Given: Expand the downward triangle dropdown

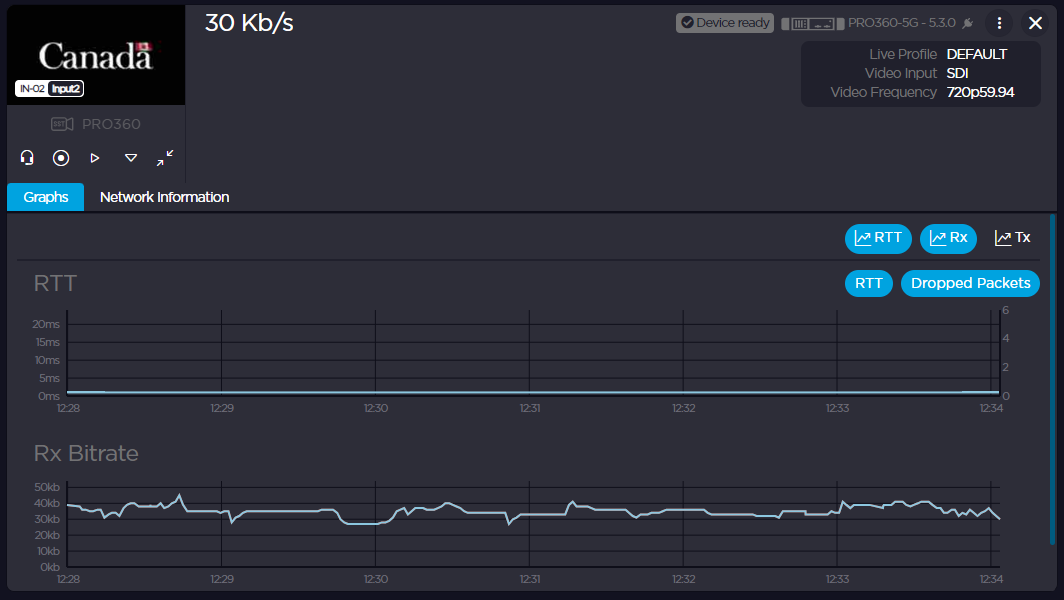Looking at the screenshot, I should (x=131, y=158).
